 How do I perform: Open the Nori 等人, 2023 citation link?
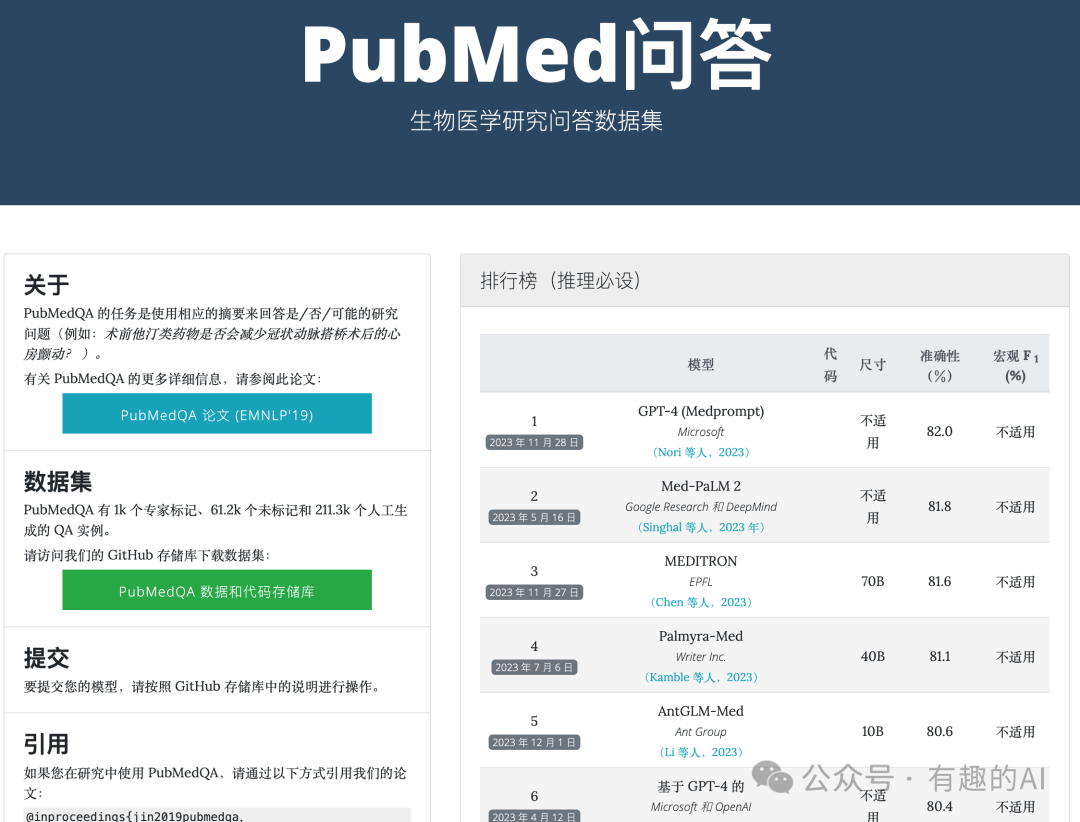[x=700, y=452]
